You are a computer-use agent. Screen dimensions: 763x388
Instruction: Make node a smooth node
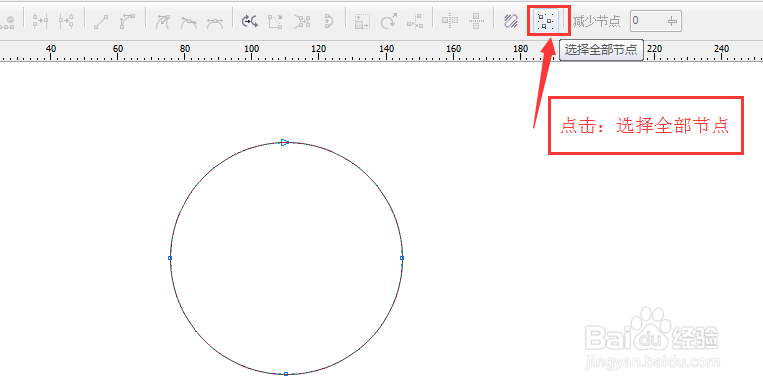pos(189,21)
